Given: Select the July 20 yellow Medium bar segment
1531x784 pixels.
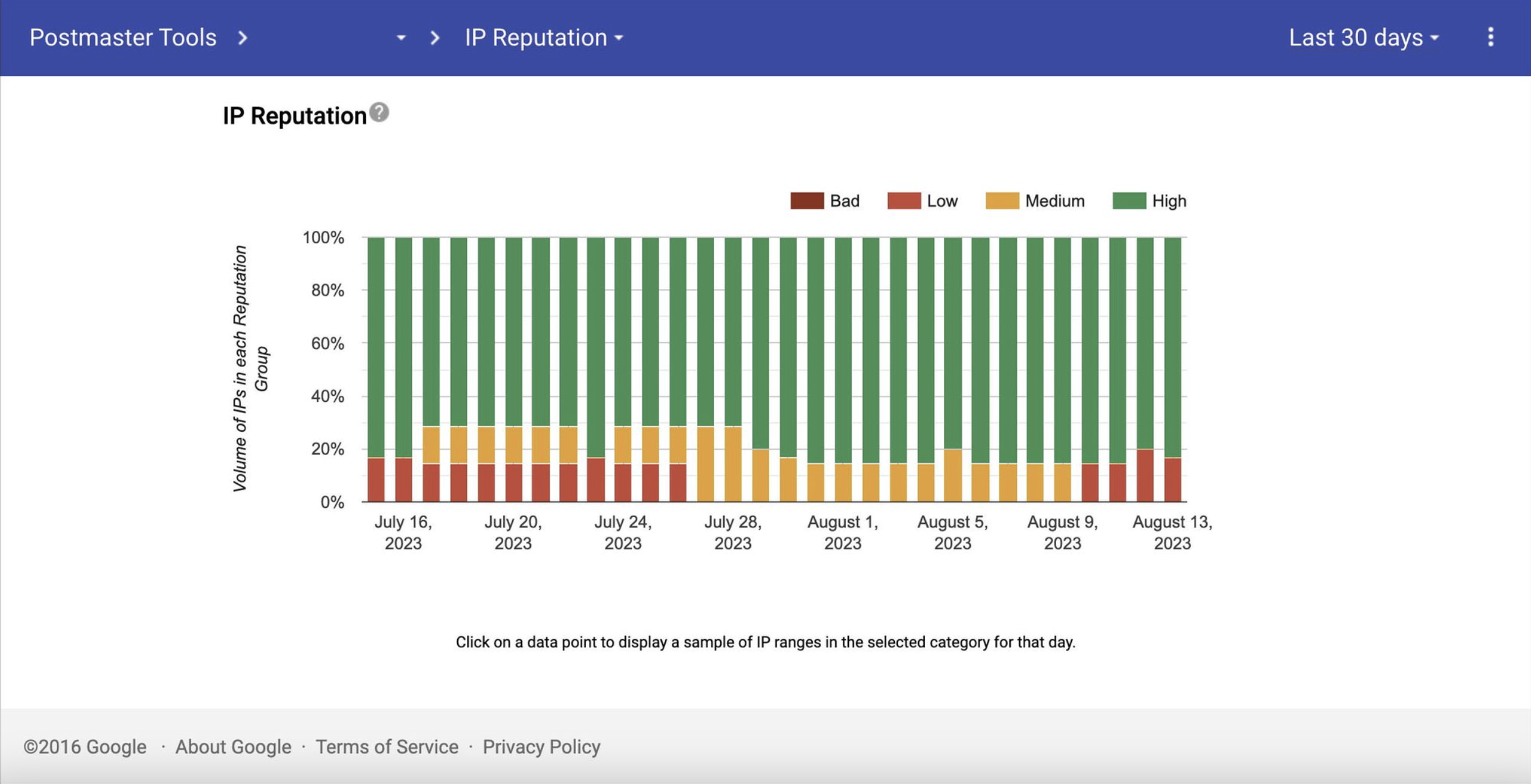Looking at the screenshot, I should (514, 445).
